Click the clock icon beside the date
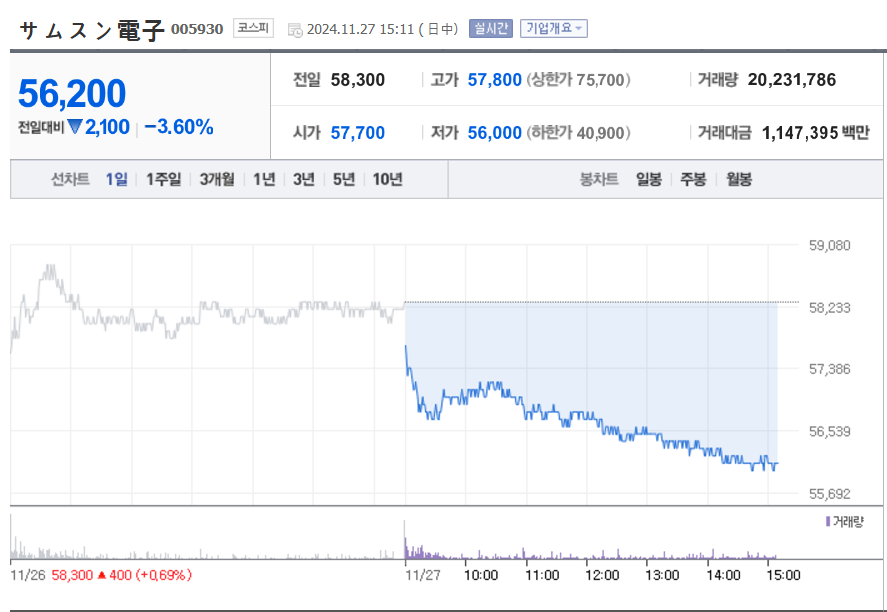The image size is (887, 612). click(295, 30)
